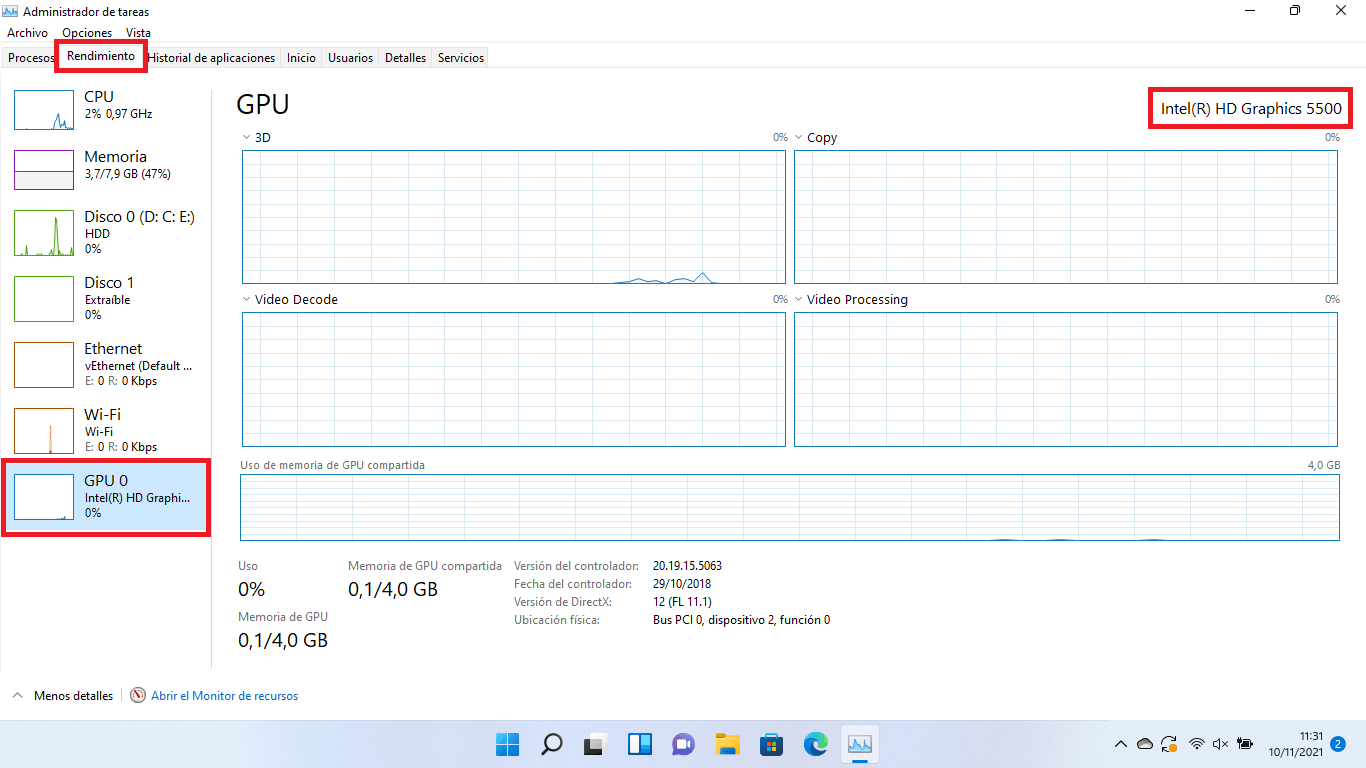Switch to the Procesos tab
The image size is (1366, 768).
31,58
